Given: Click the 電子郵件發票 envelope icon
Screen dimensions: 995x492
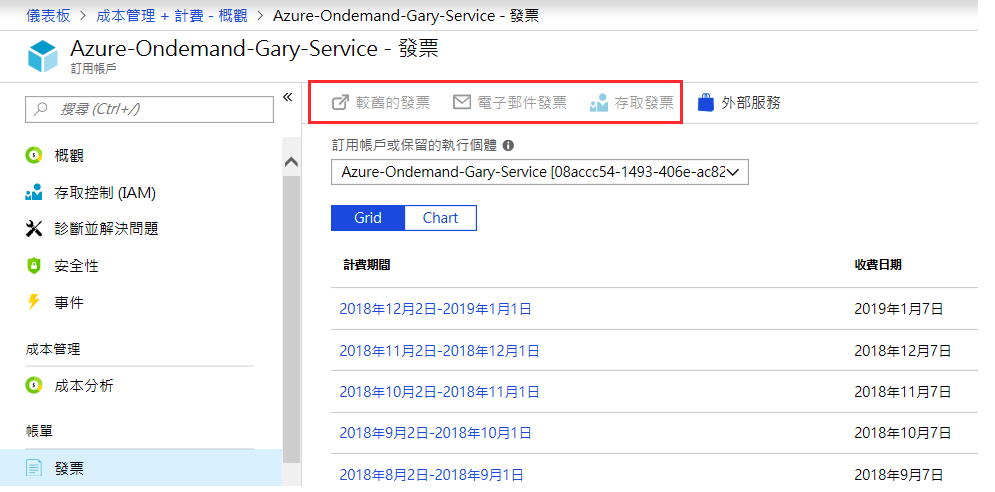Looking at the screenshot, I should (x=461, y=102).
